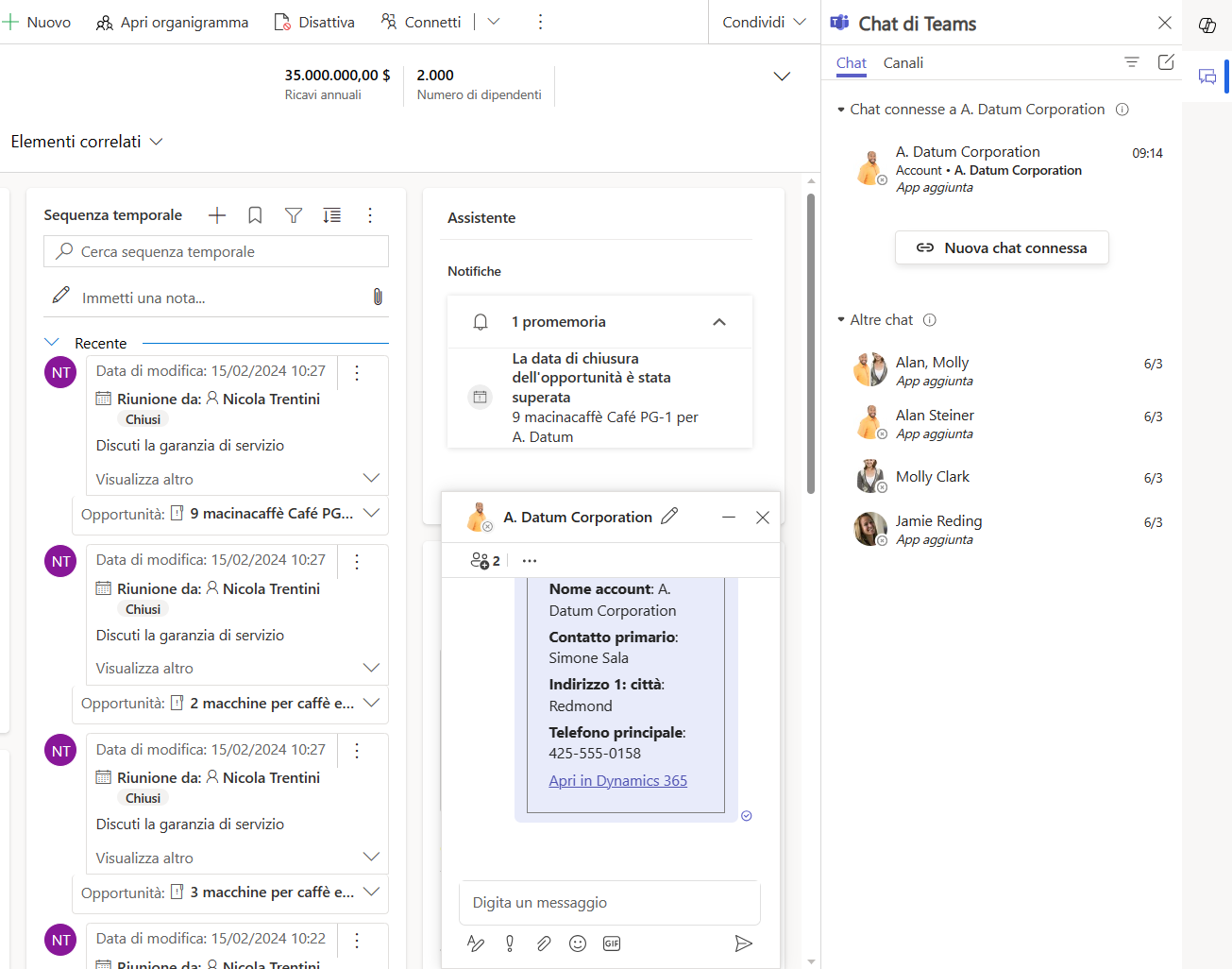Open the timeline filter funnel
Viewport: 1232px width, 969px height.
coord(294,215)
